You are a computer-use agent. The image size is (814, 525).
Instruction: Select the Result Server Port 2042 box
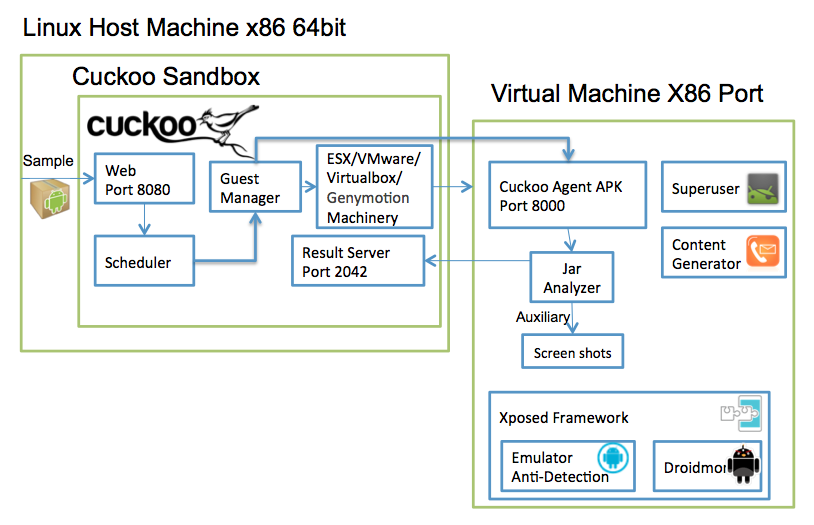coord(358,261)
